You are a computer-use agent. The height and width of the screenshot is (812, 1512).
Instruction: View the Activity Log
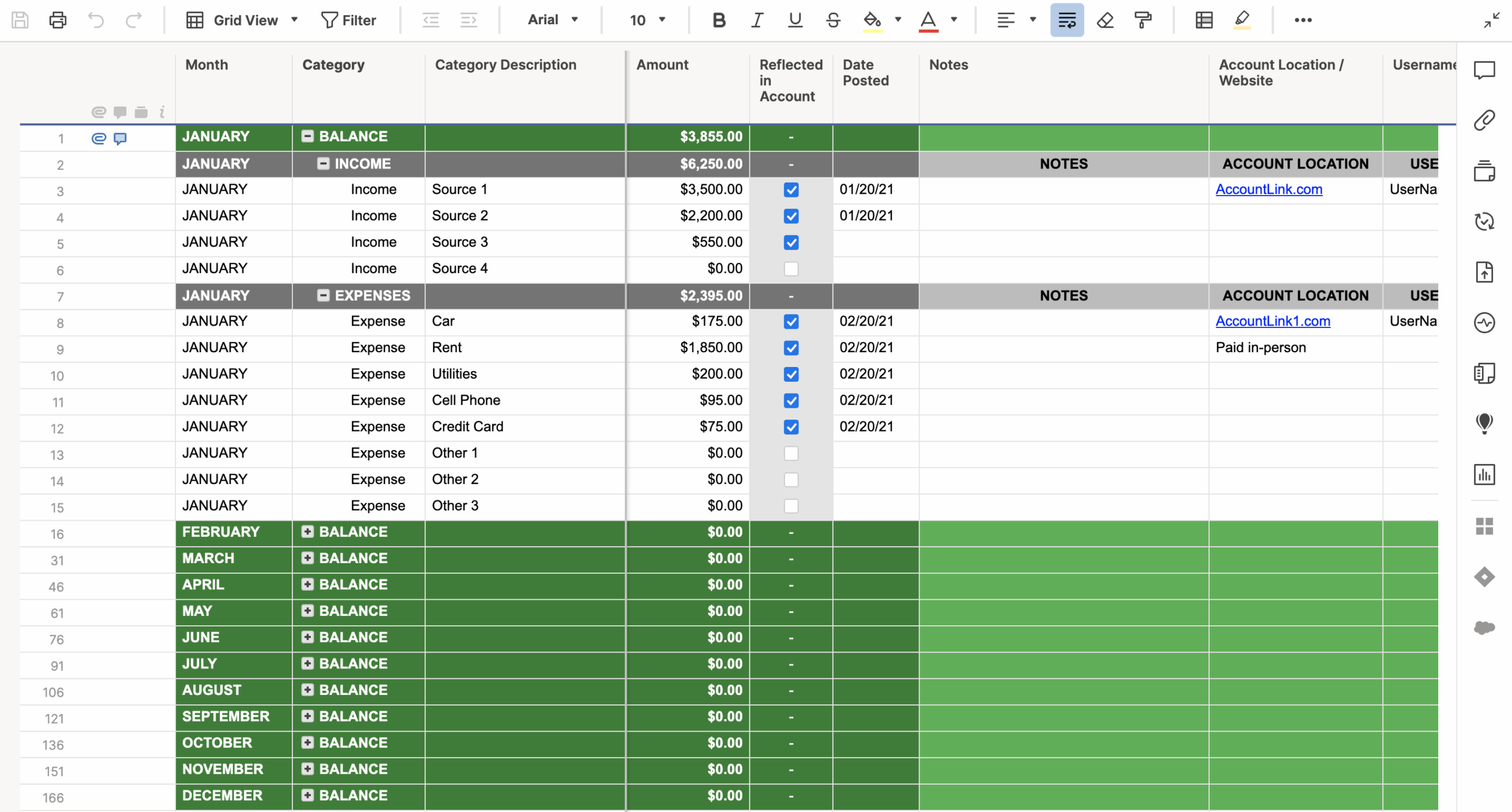[1485, 322]
